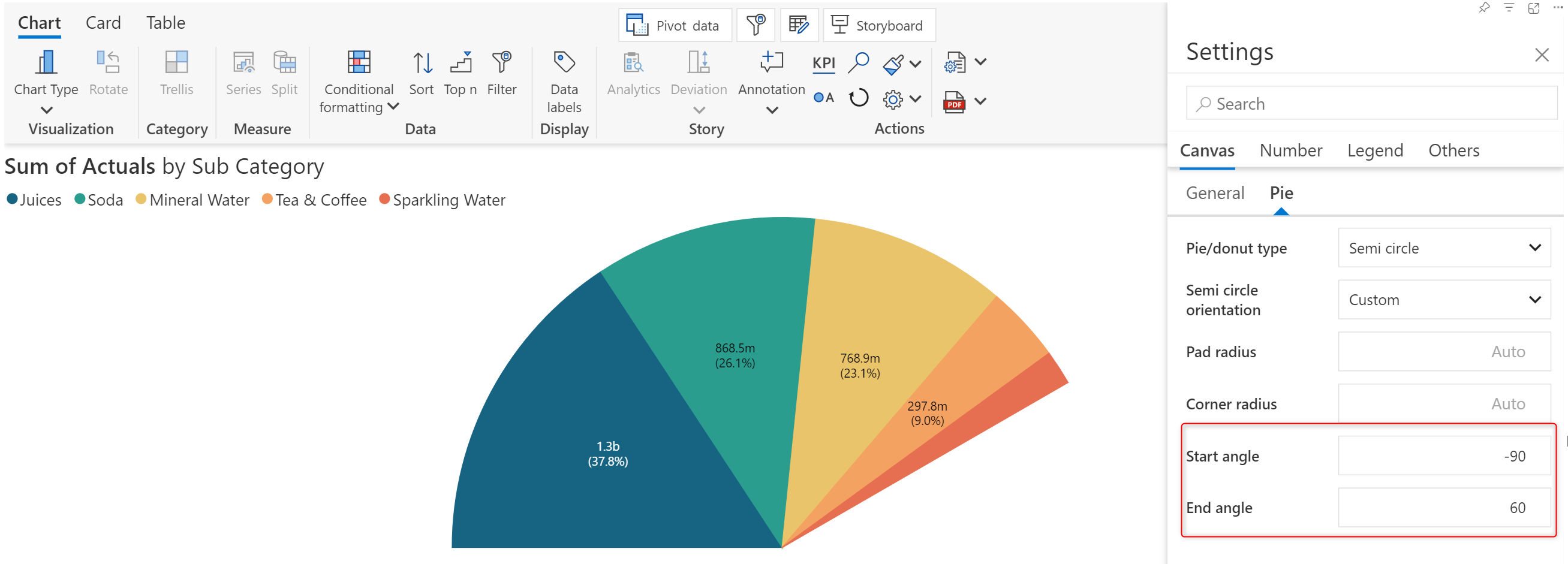Click the Storyboard button
Image resolution: width=1568 pixels, height=564 pixels.
878,26
